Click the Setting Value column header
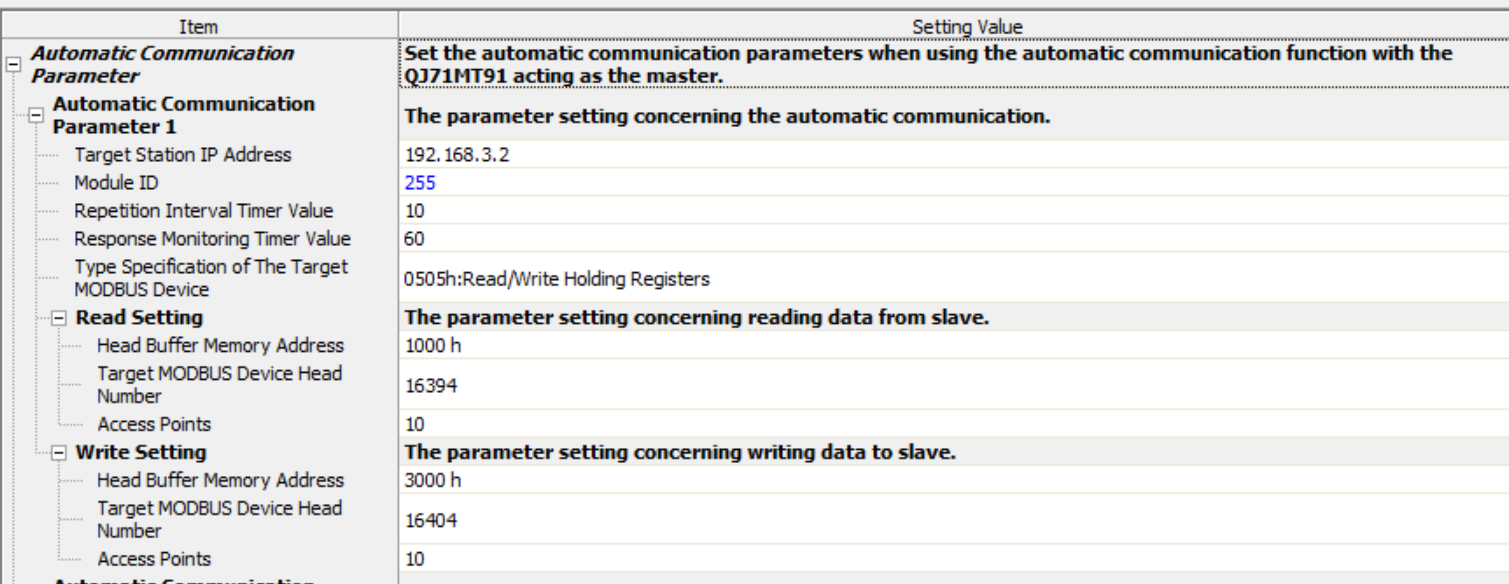 click(967, 27)
